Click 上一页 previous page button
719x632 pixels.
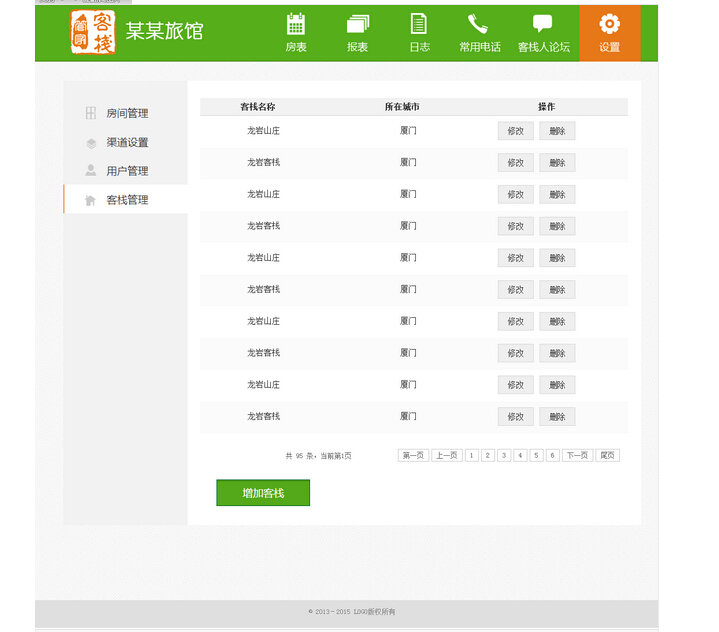coord(446,456)
